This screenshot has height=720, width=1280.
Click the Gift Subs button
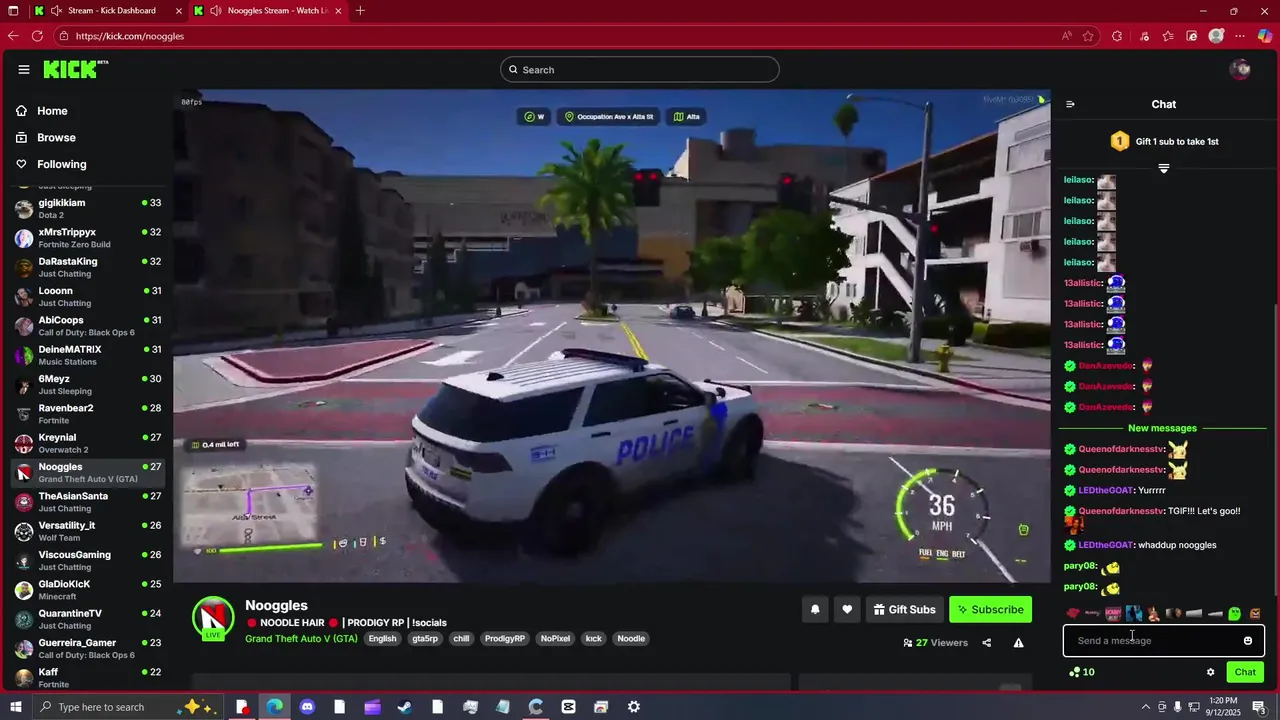[904, 609]
